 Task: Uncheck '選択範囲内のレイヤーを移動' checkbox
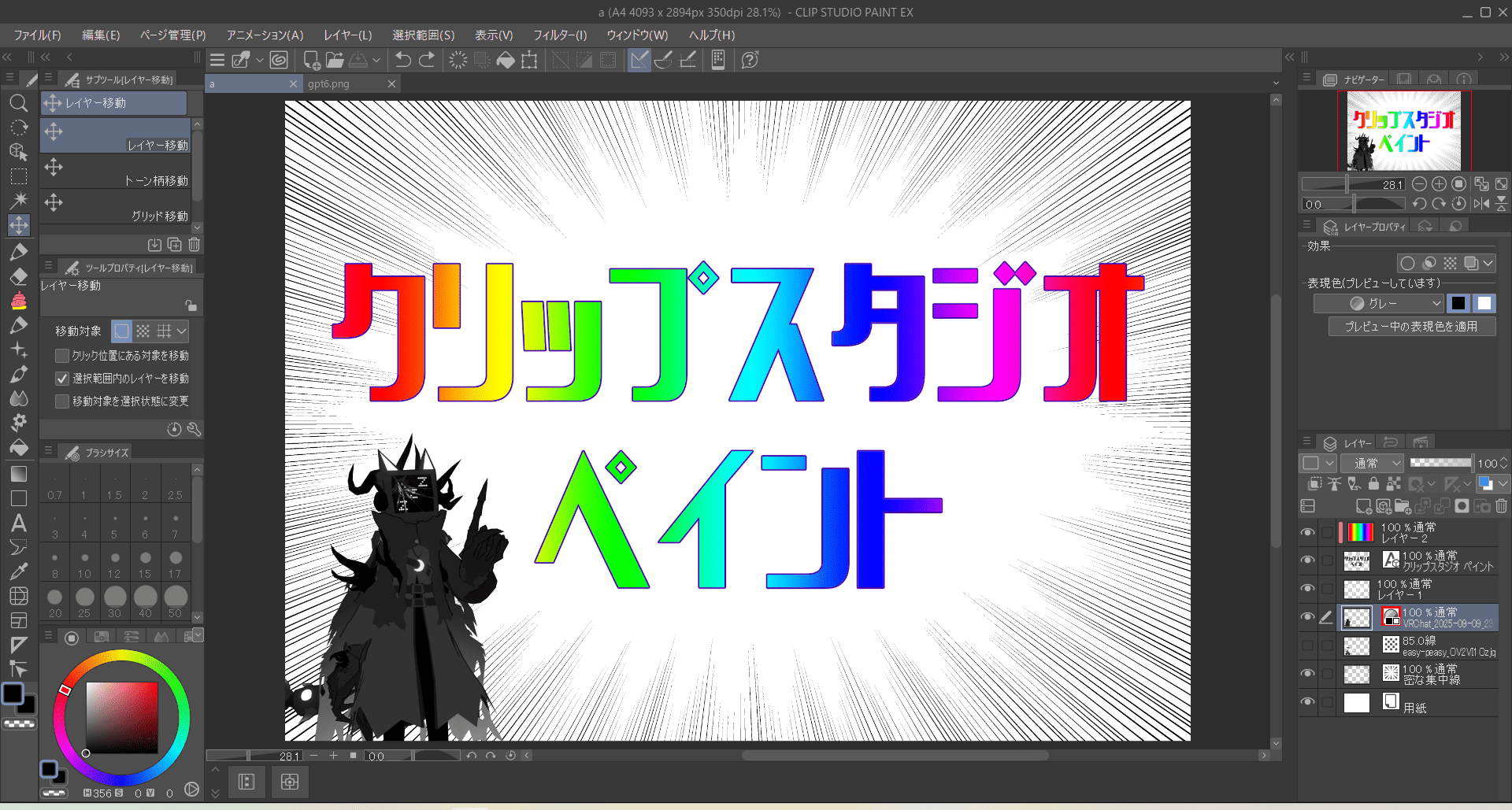tap(62, 379)
